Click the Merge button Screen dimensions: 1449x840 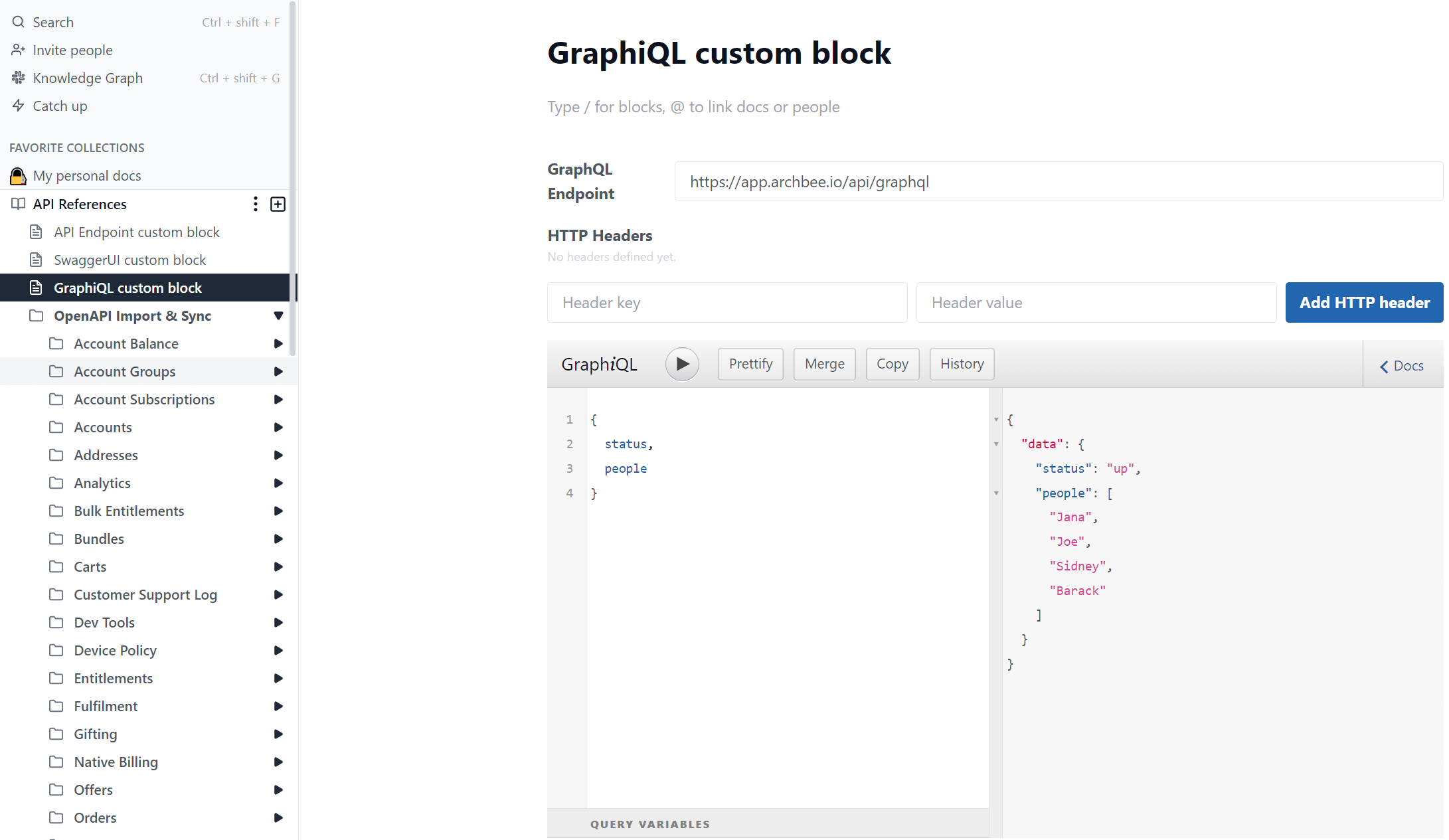(825, 364)
